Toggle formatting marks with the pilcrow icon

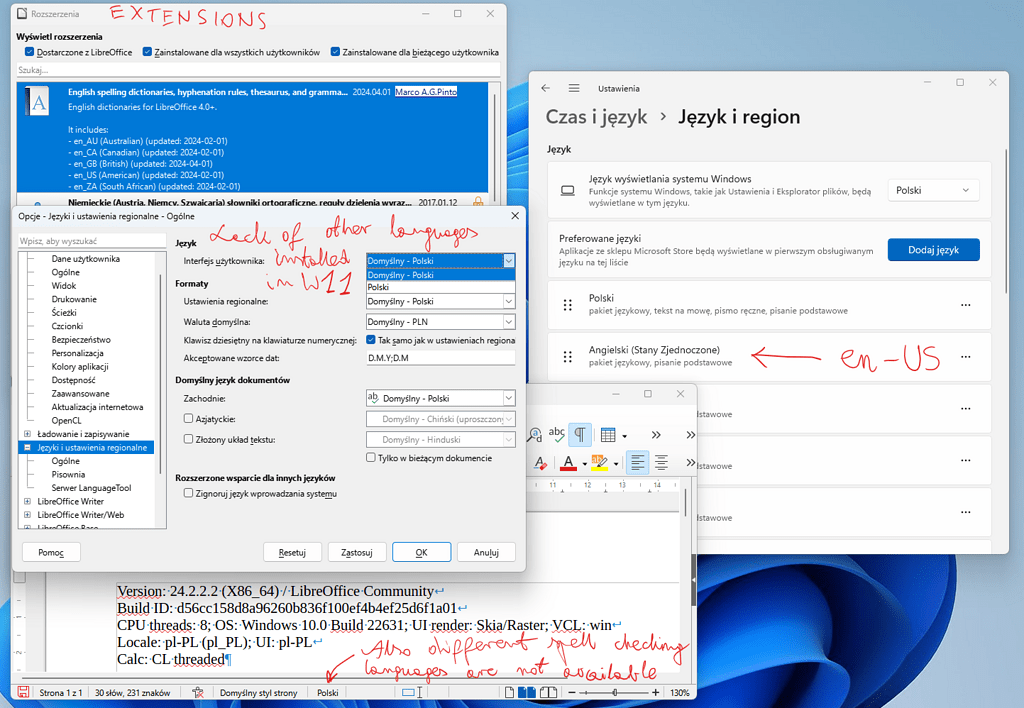tap(581, 433)
